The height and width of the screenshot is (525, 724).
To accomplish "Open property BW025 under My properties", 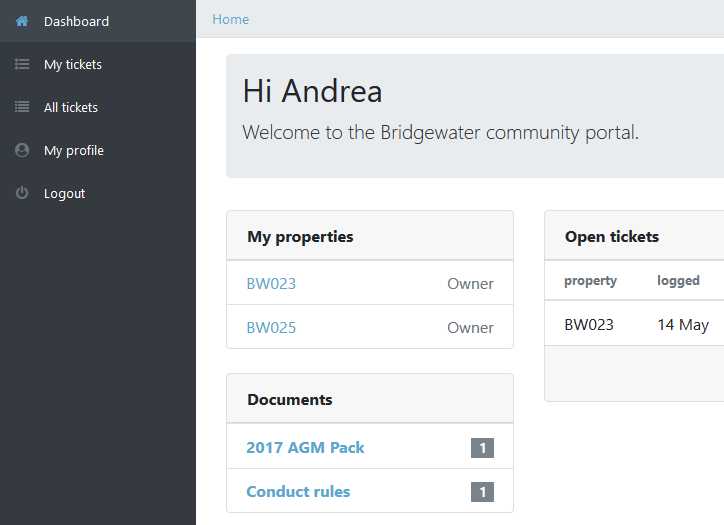I will pyautogui.click(x=271, y=327).
